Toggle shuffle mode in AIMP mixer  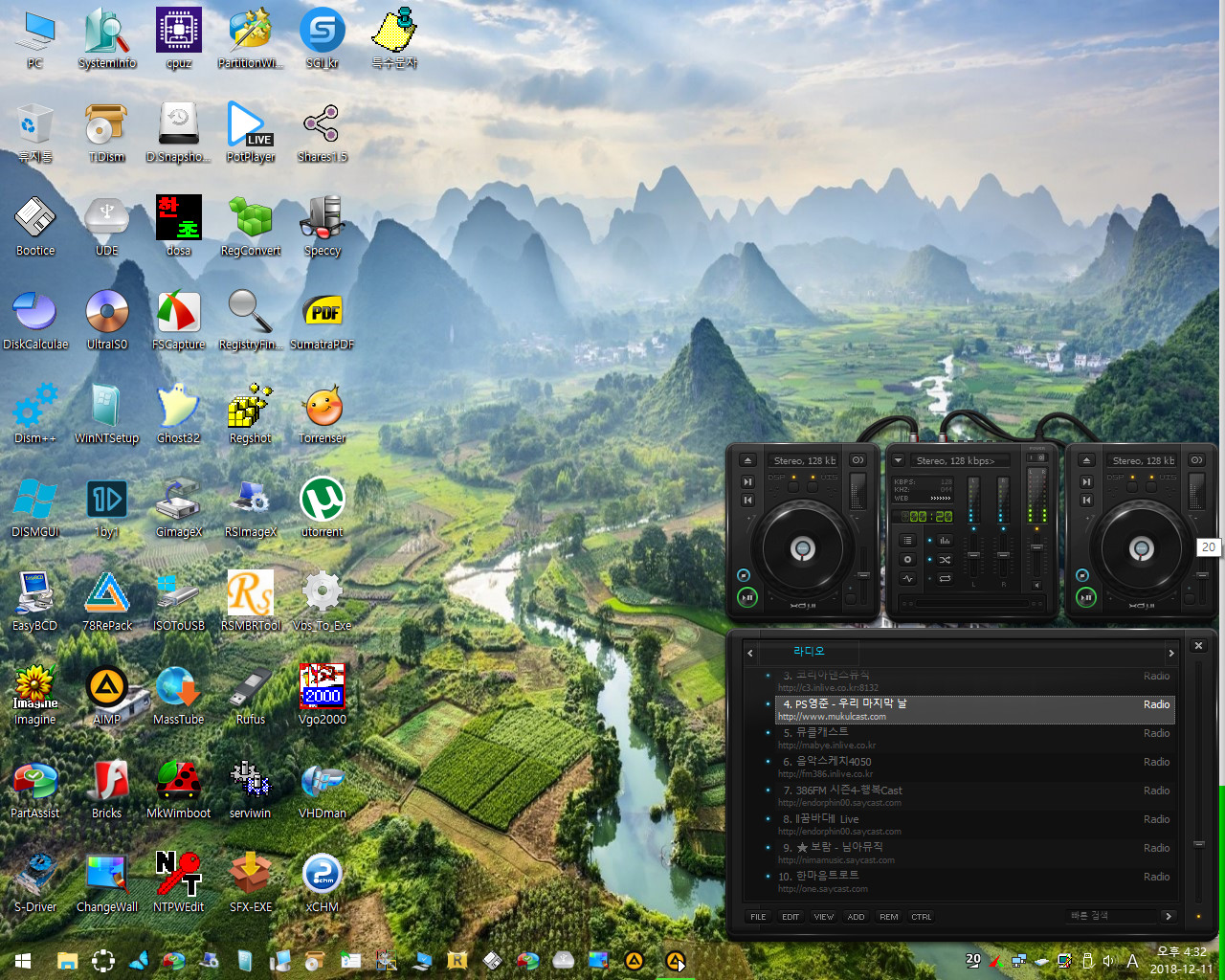click(x=945, y=559)
